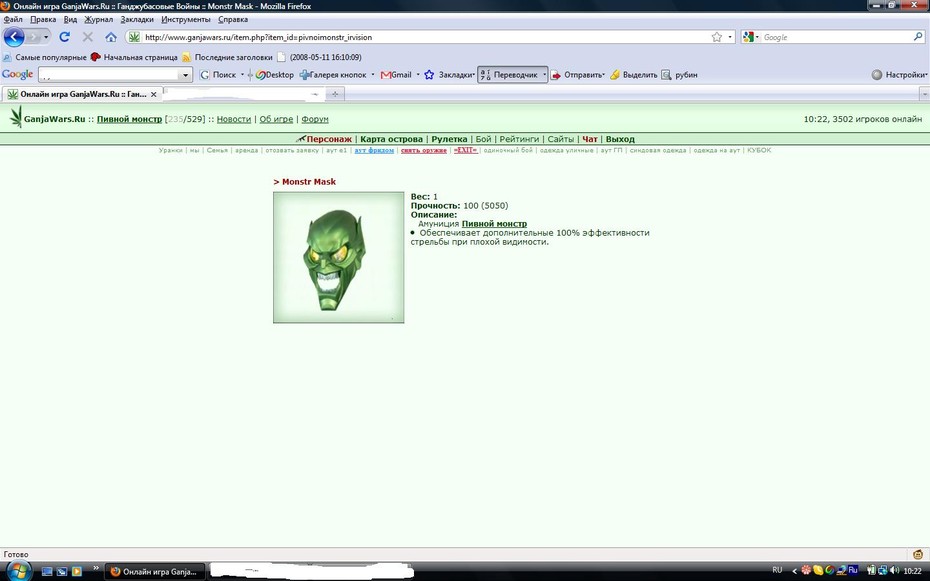Screen dimensions: 930x581
Task: Open Google Desktop toolbar button
Action: [x=275, y=75]
